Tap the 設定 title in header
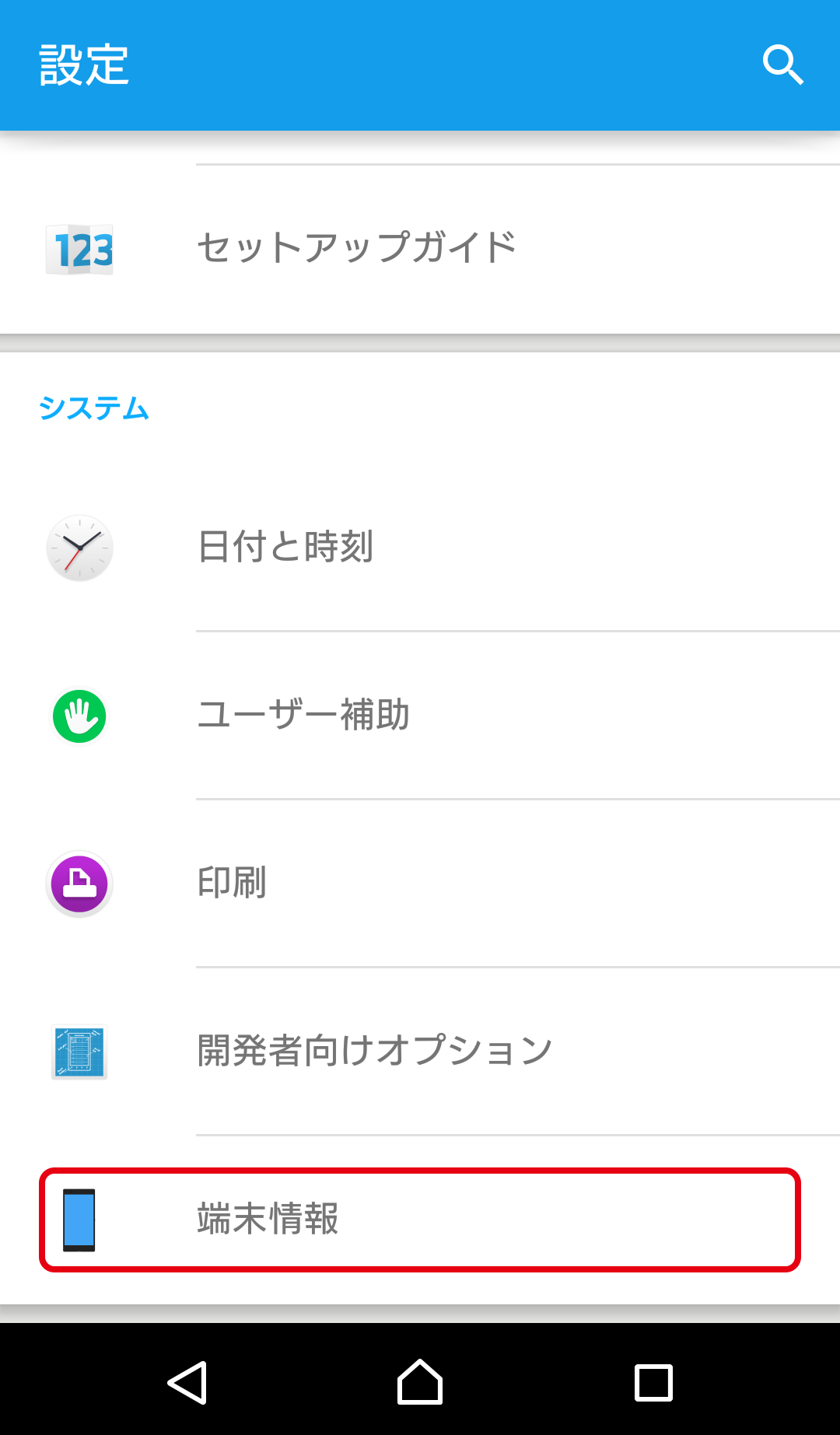This screenshot has width=840, height=1435. click(84, 65)
